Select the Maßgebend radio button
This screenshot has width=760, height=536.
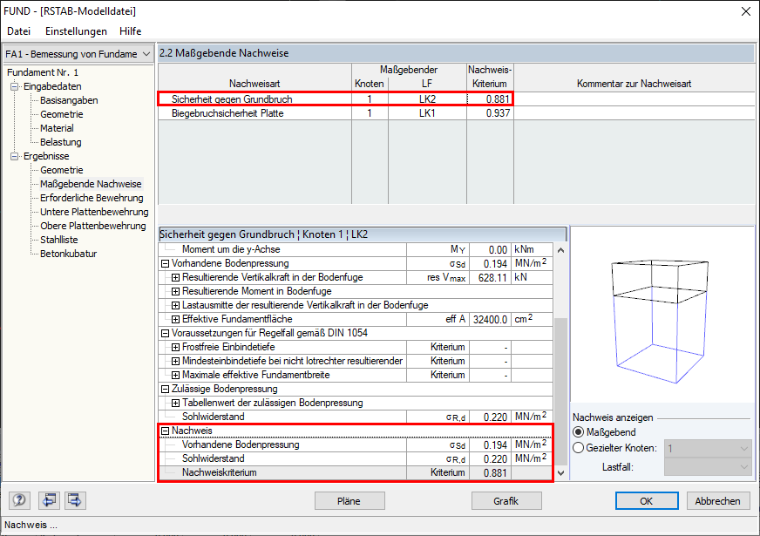[x=578, y=432]
